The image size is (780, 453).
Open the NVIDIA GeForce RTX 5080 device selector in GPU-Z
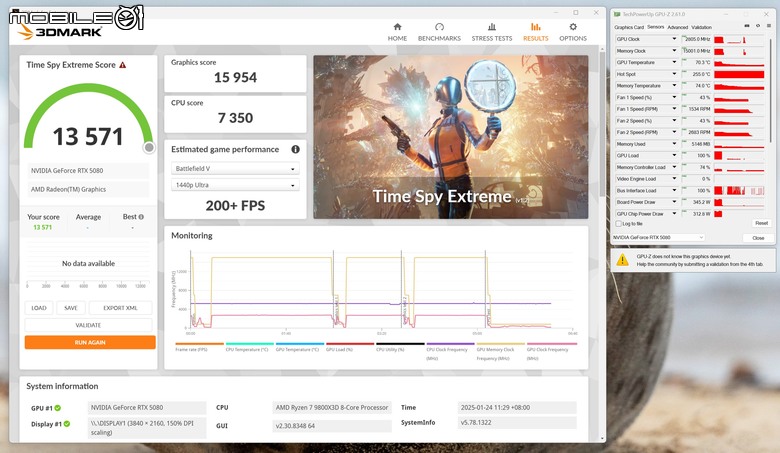pos(658,238)
